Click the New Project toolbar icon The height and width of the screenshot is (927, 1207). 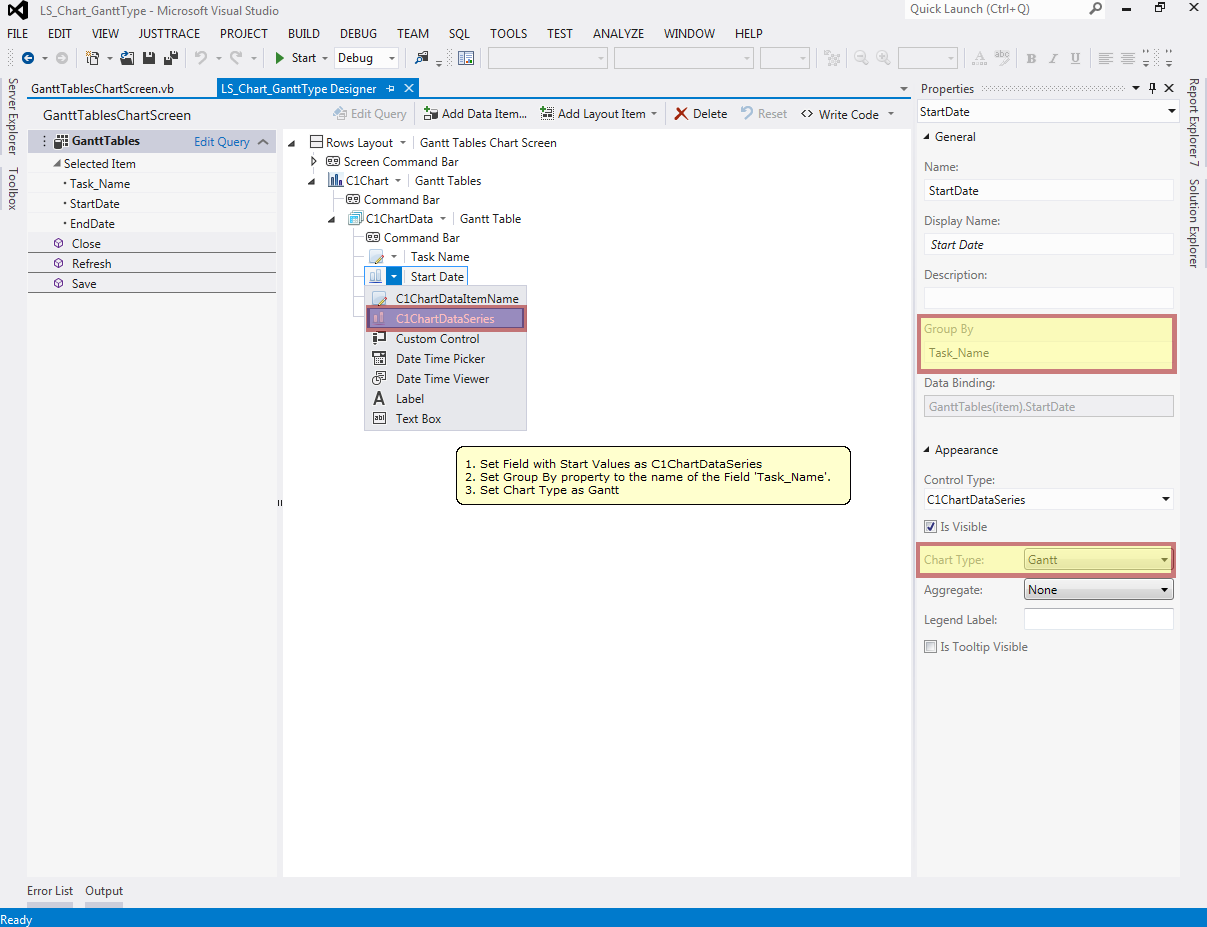[92, 58]
